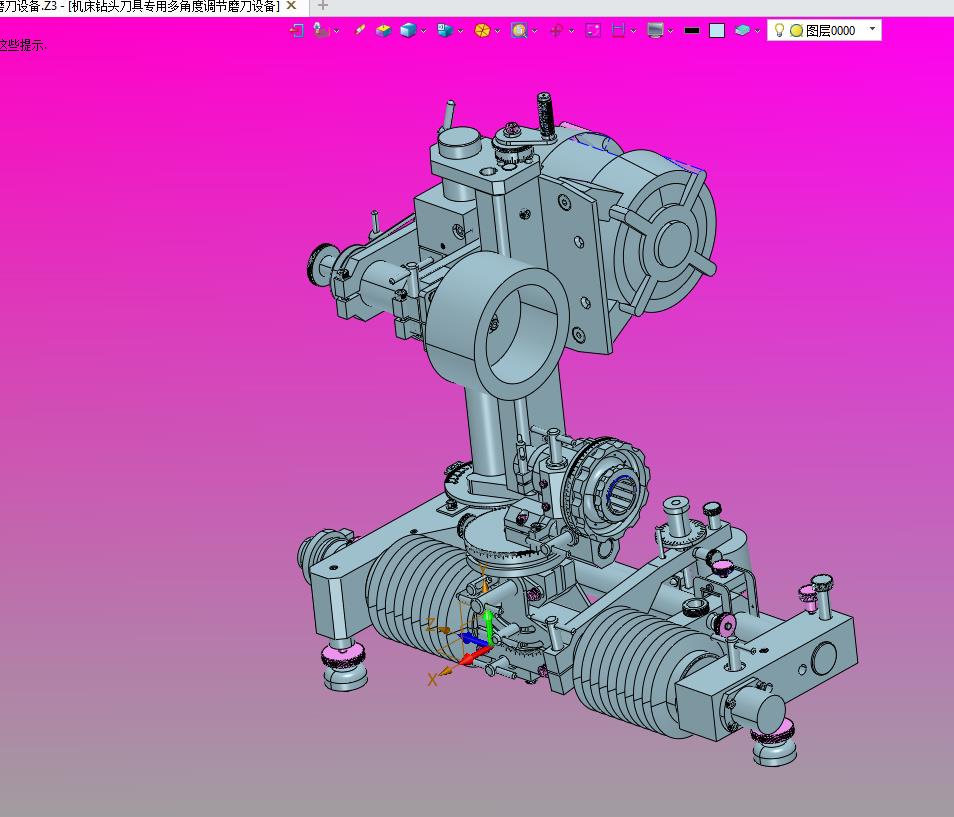The height and width of the screenshot is (817, 954).
Task: Close the current document tab
Action: pos(291,6)
